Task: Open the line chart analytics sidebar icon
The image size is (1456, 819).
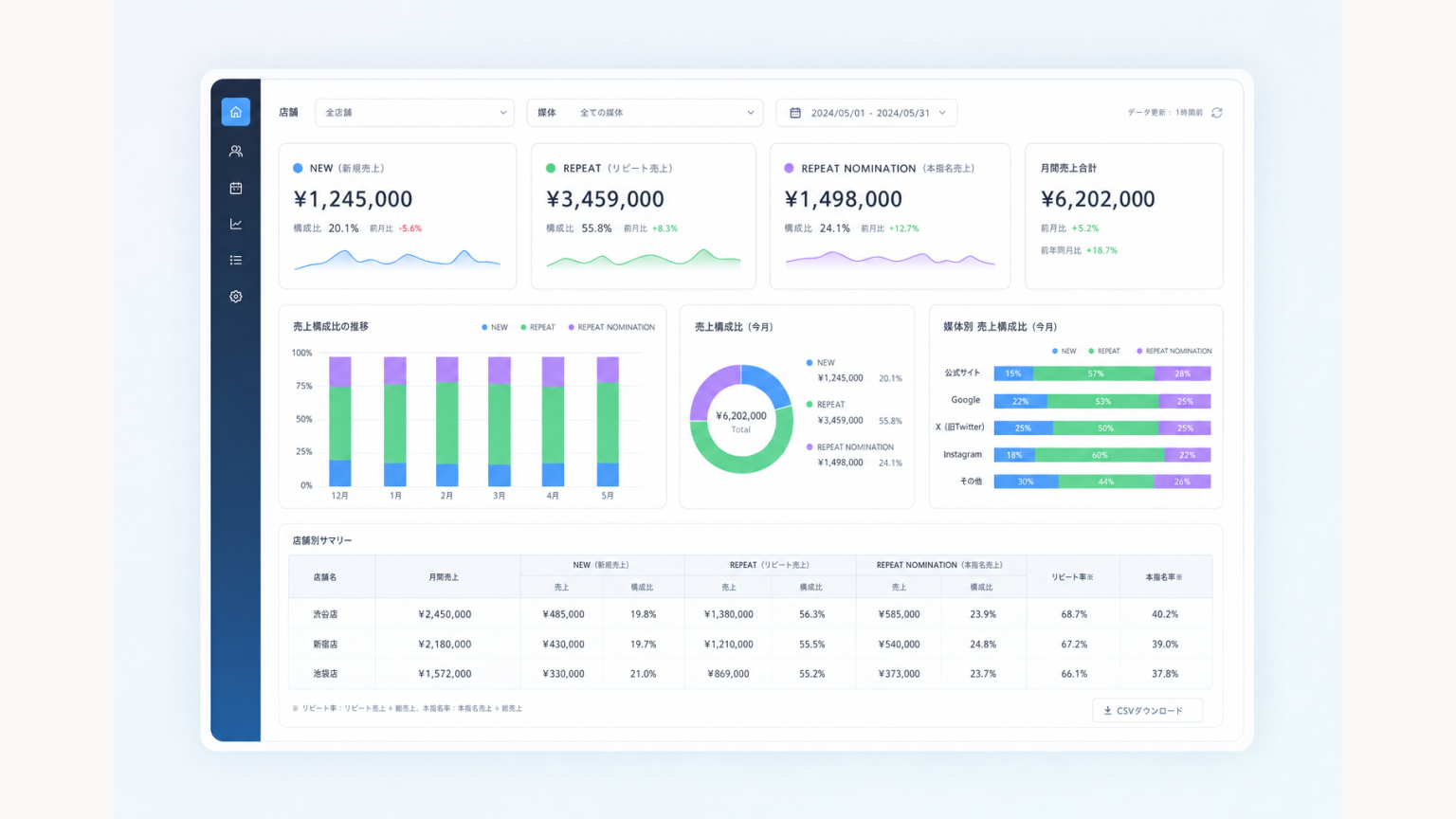Action: [236, 224]
